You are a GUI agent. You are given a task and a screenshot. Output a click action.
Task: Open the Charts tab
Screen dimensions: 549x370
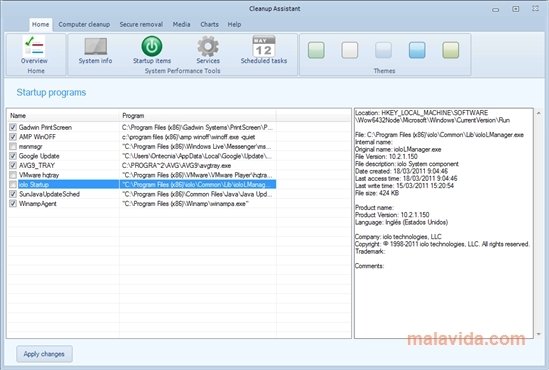pyautogui.click(x=209, y=24)
